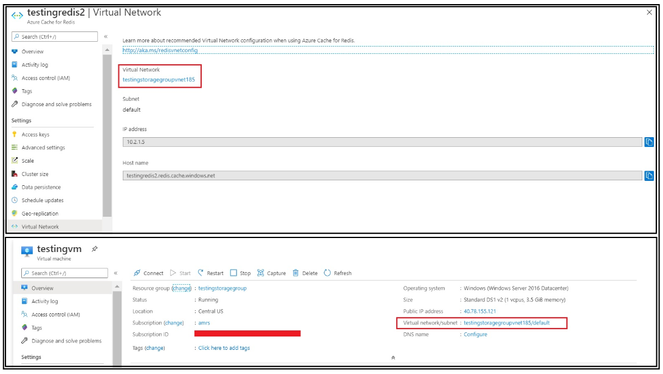Copy the IP address 10.2.1.5
Screen dimensions: 663x374
(x=649, y=142)
